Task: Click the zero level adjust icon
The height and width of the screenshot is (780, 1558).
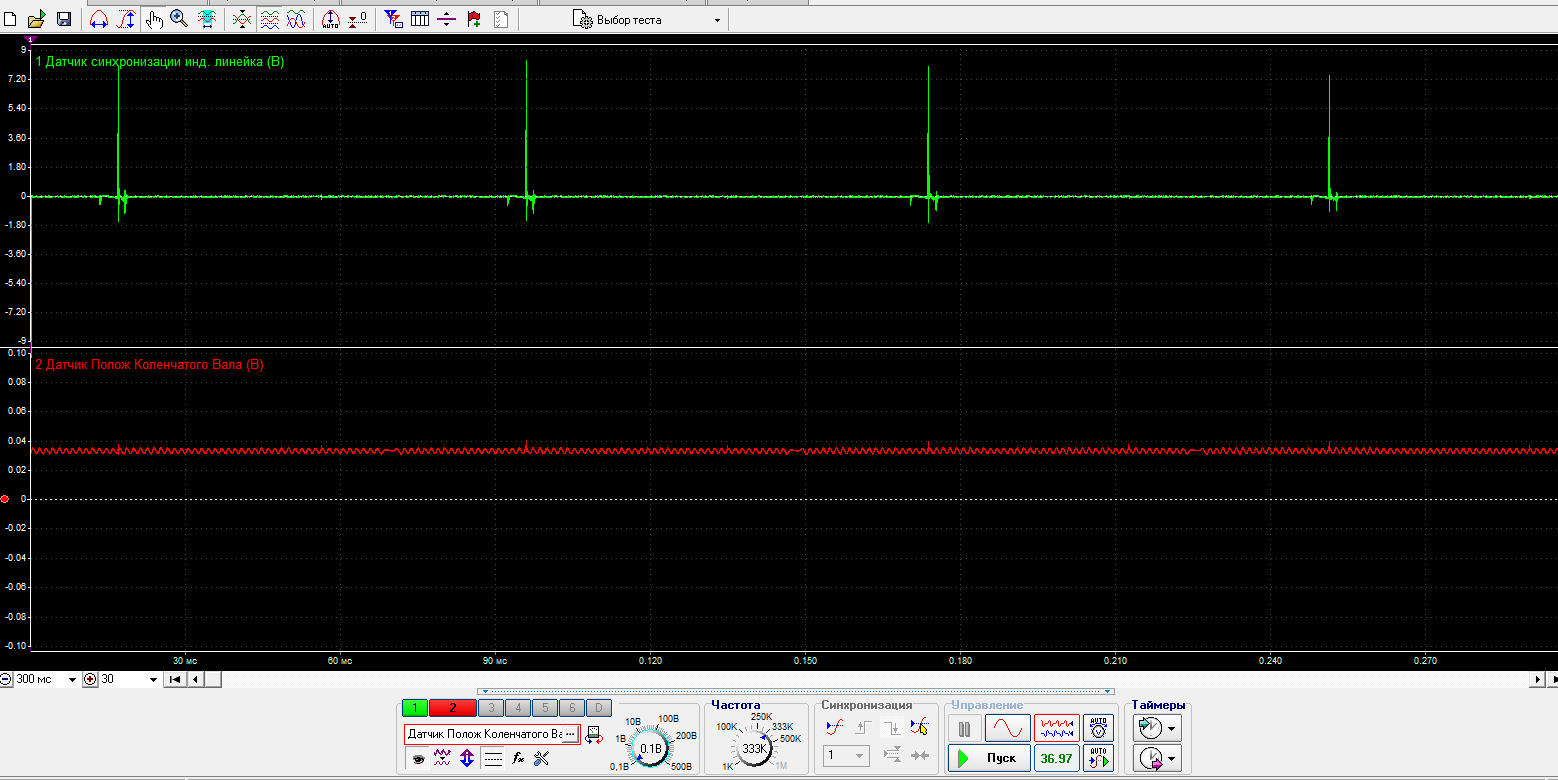Action: [x=357, y=20]
